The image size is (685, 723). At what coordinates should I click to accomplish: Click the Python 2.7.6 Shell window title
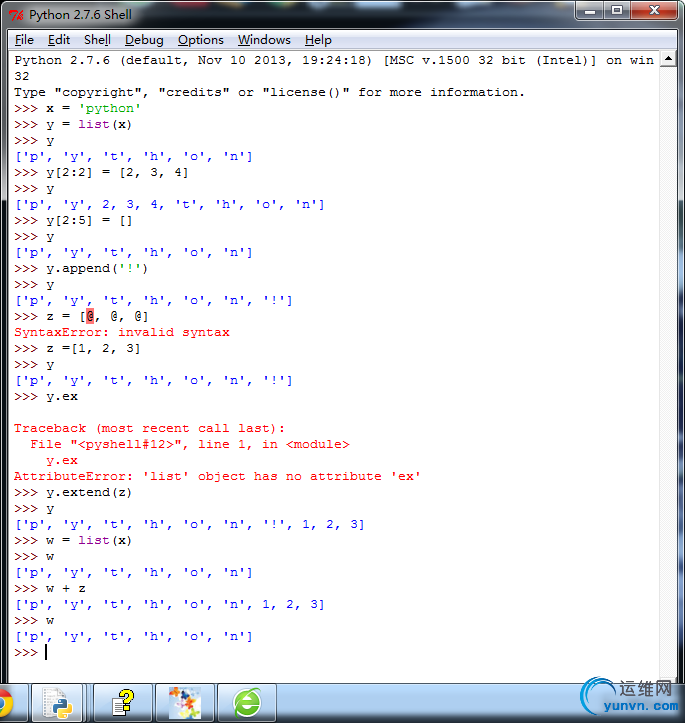point(80,15)
